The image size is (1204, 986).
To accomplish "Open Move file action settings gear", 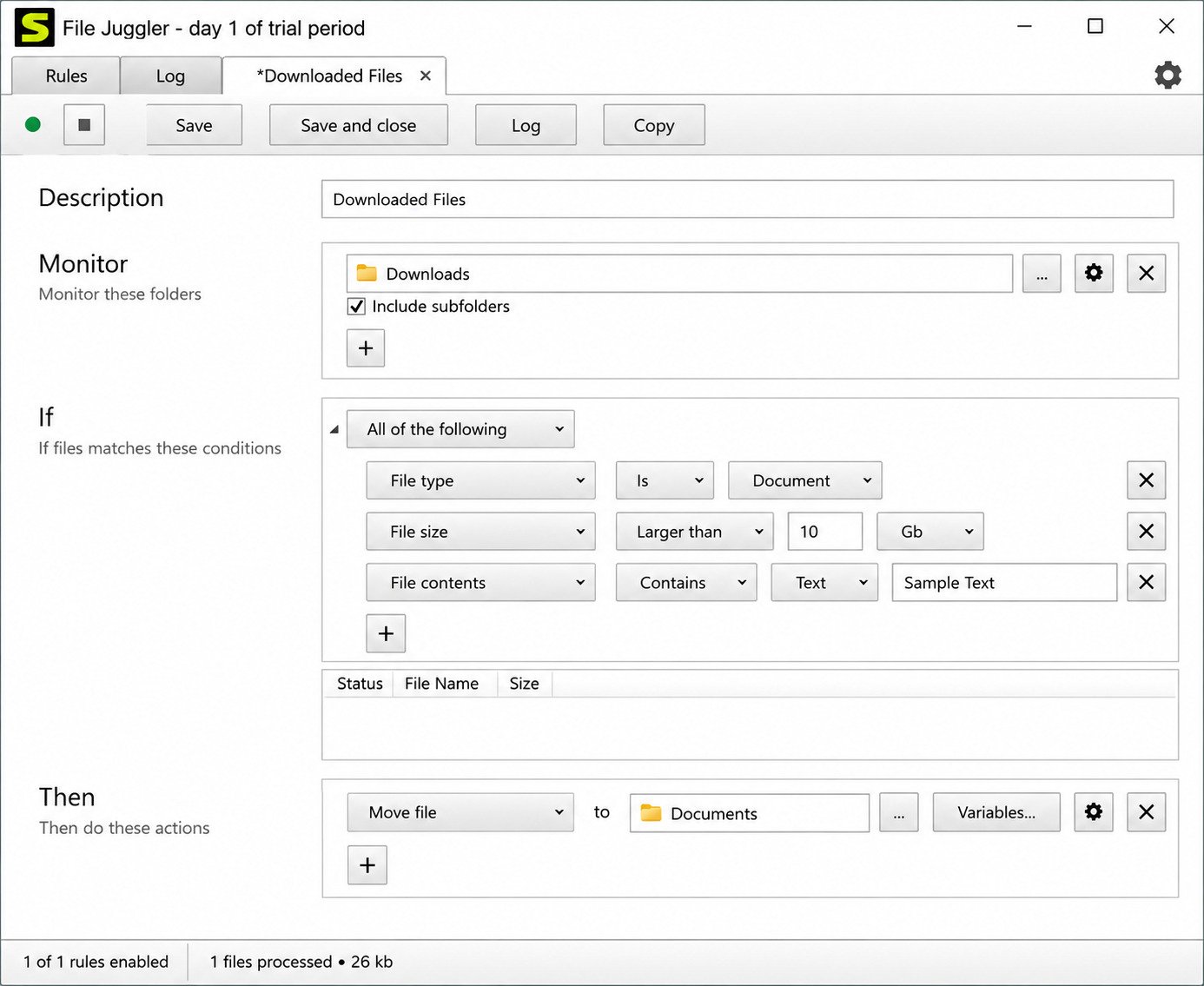I will coord(1094,812).
